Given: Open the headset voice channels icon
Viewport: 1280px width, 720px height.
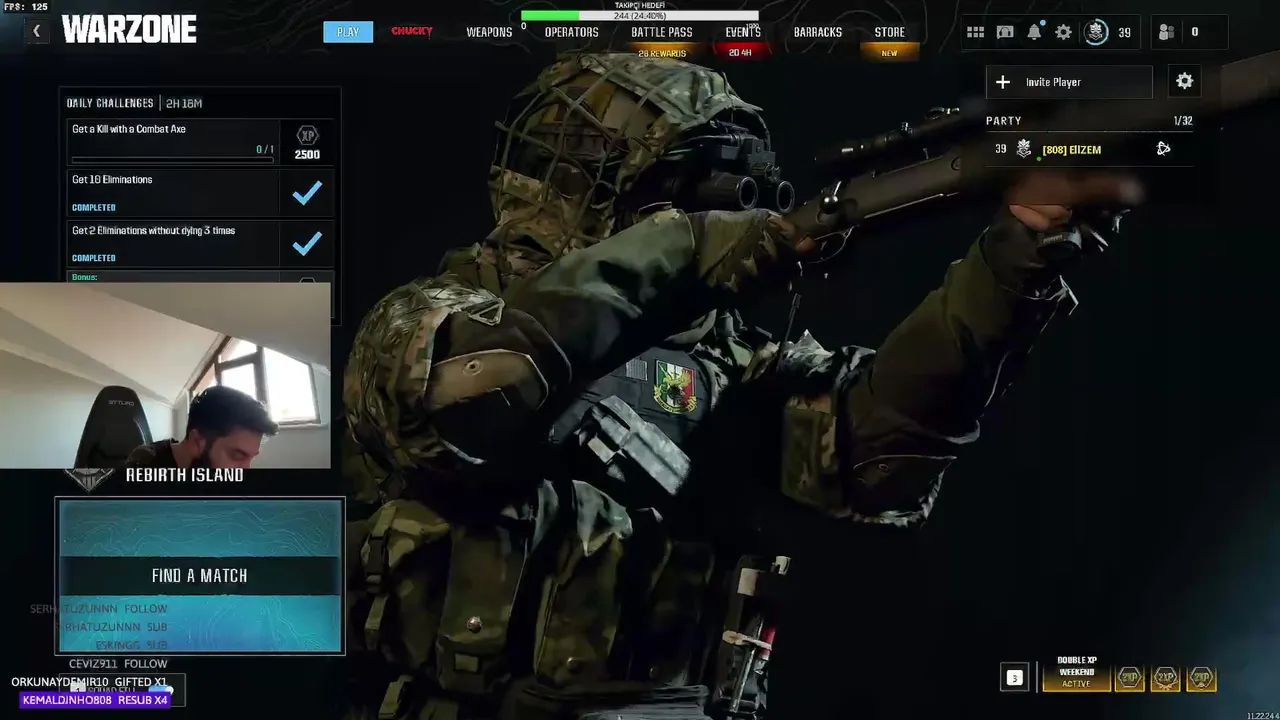Looking at the screenshot, I should coord(1005,32).
